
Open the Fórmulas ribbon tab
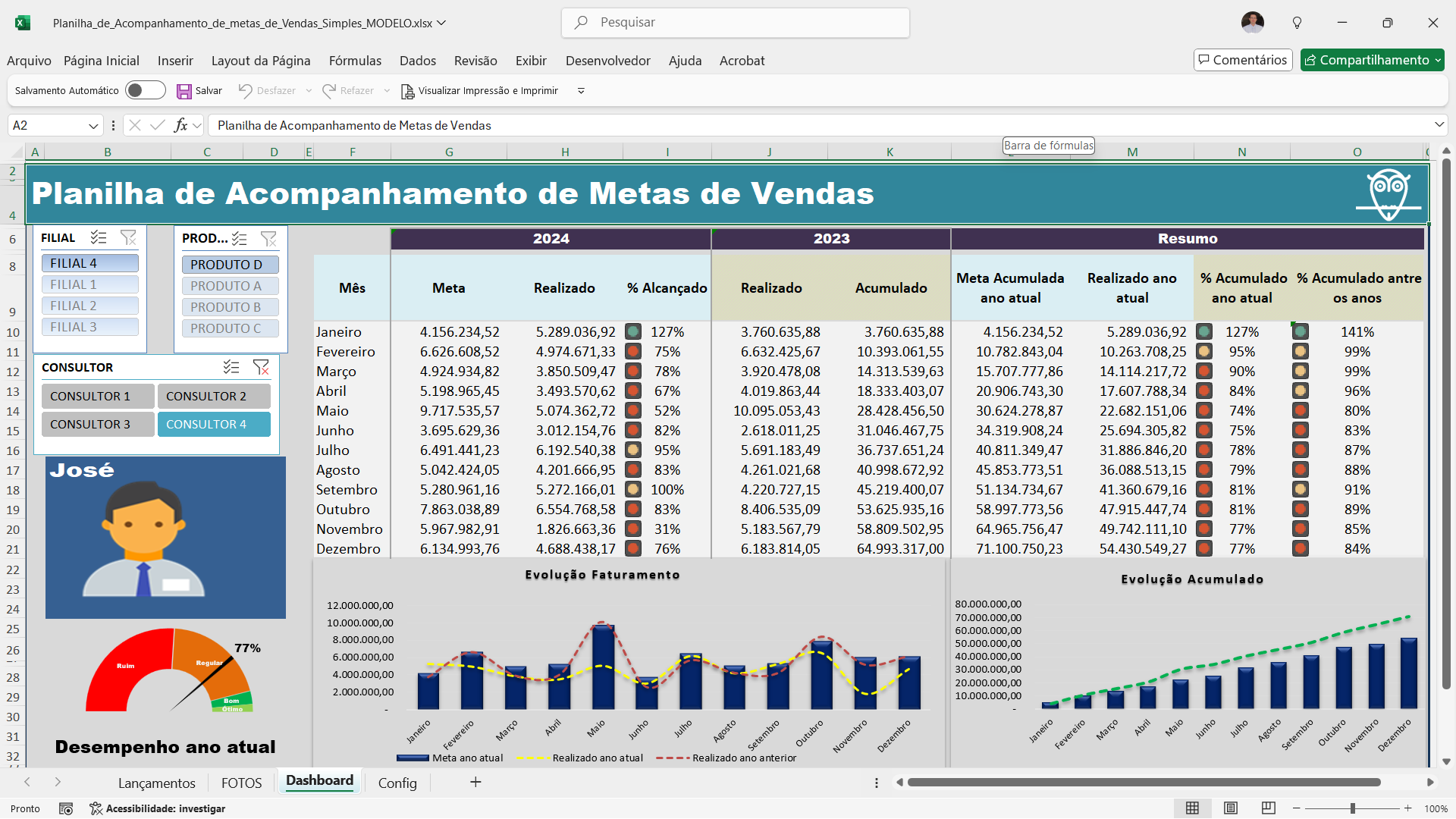click(x=355, y=61)
